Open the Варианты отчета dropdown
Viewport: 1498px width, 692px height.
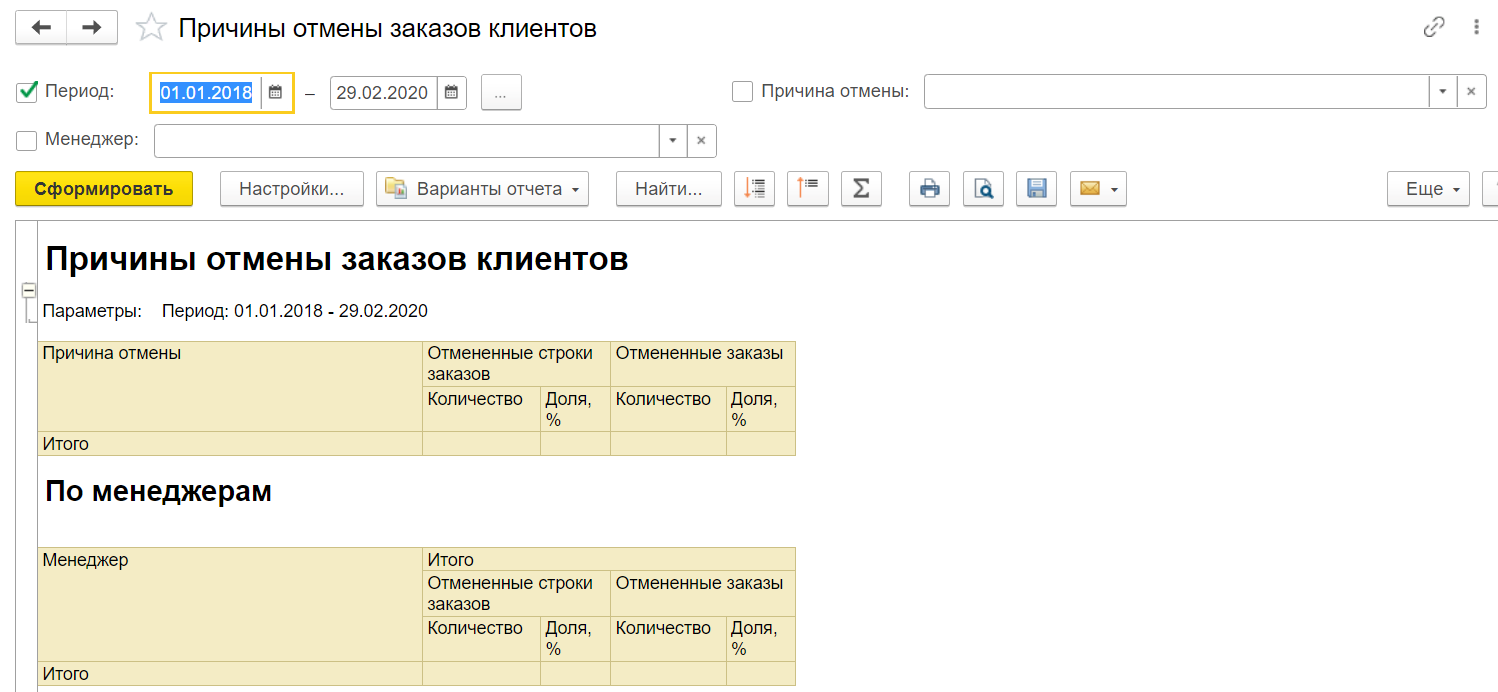pos(482,188)
